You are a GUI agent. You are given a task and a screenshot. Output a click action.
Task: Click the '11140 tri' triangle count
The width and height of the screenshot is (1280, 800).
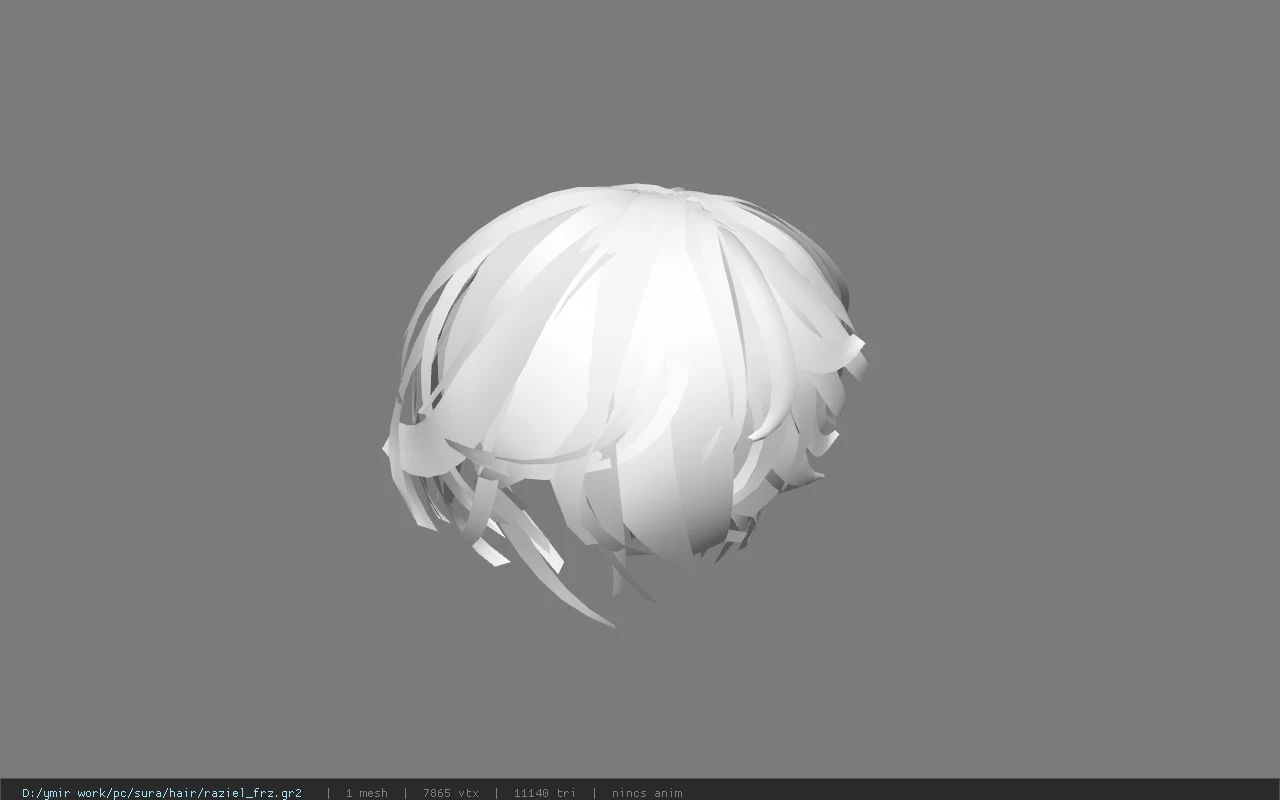point(545,793)
